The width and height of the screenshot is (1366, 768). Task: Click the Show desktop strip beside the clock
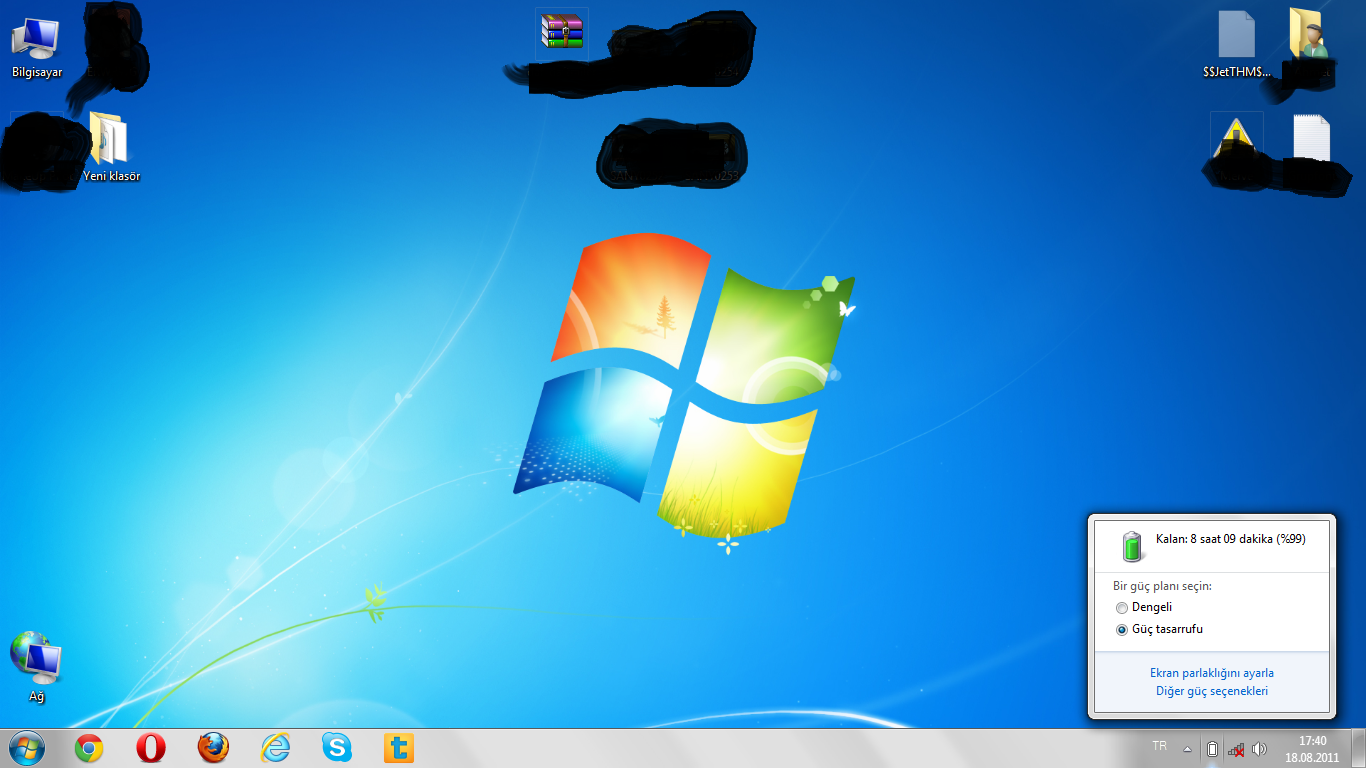point(1358,748)
